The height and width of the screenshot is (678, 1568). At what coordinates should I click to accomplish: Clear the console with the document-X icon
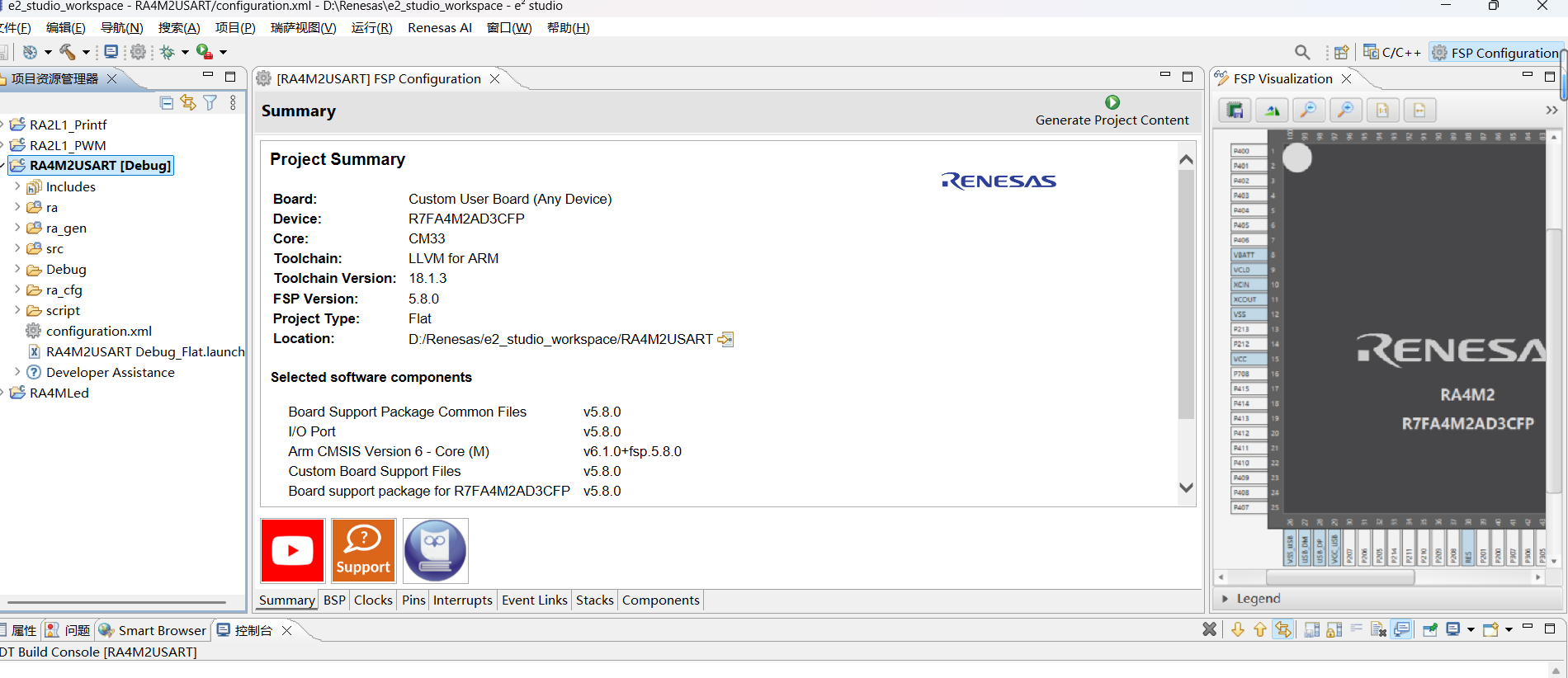(x=1378, y=630)
